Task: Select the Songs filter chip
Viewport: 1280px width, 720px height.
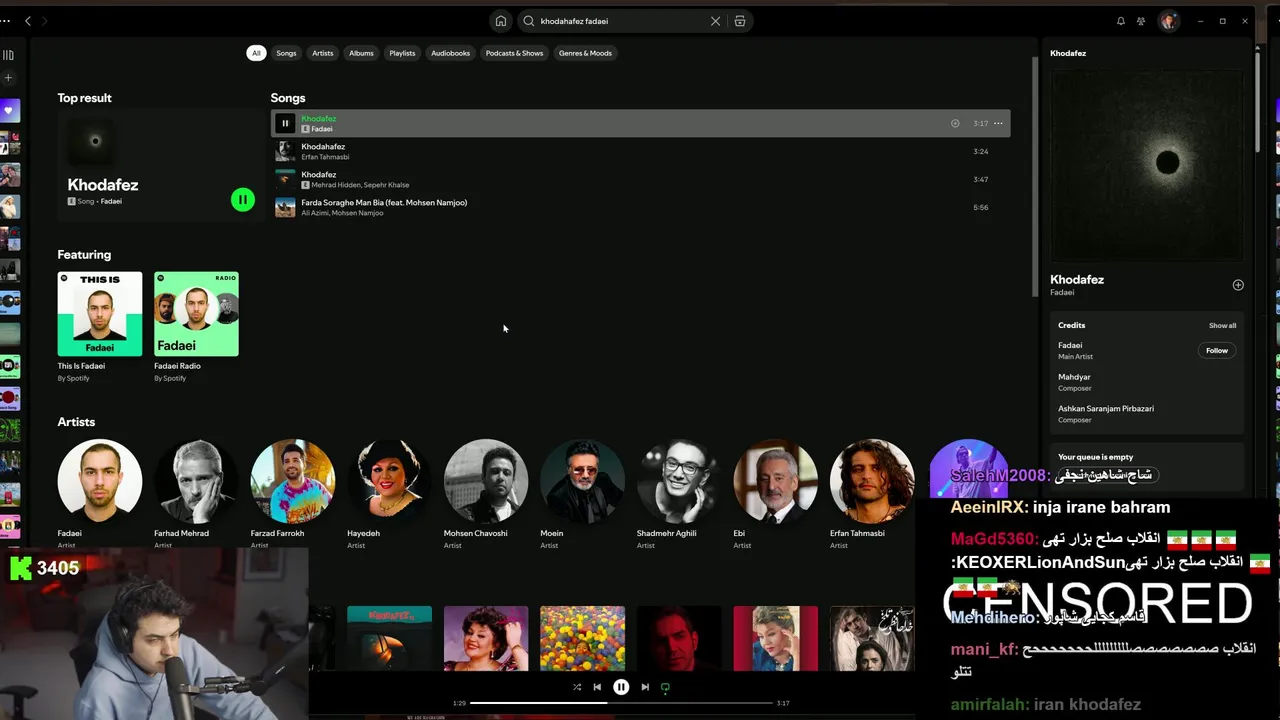Action: point(286,53)
